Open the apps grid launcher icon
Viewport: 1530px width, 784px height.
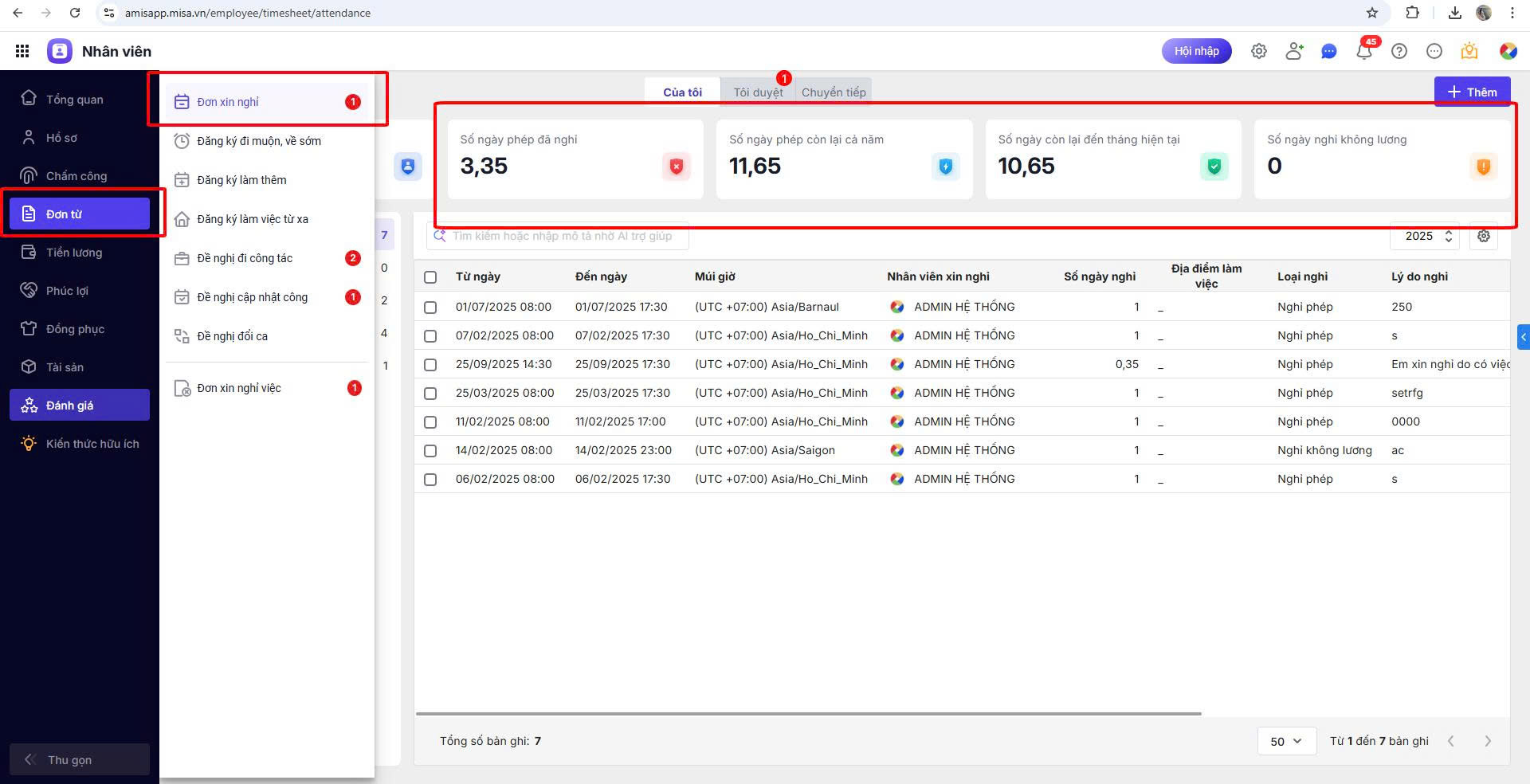22,51
